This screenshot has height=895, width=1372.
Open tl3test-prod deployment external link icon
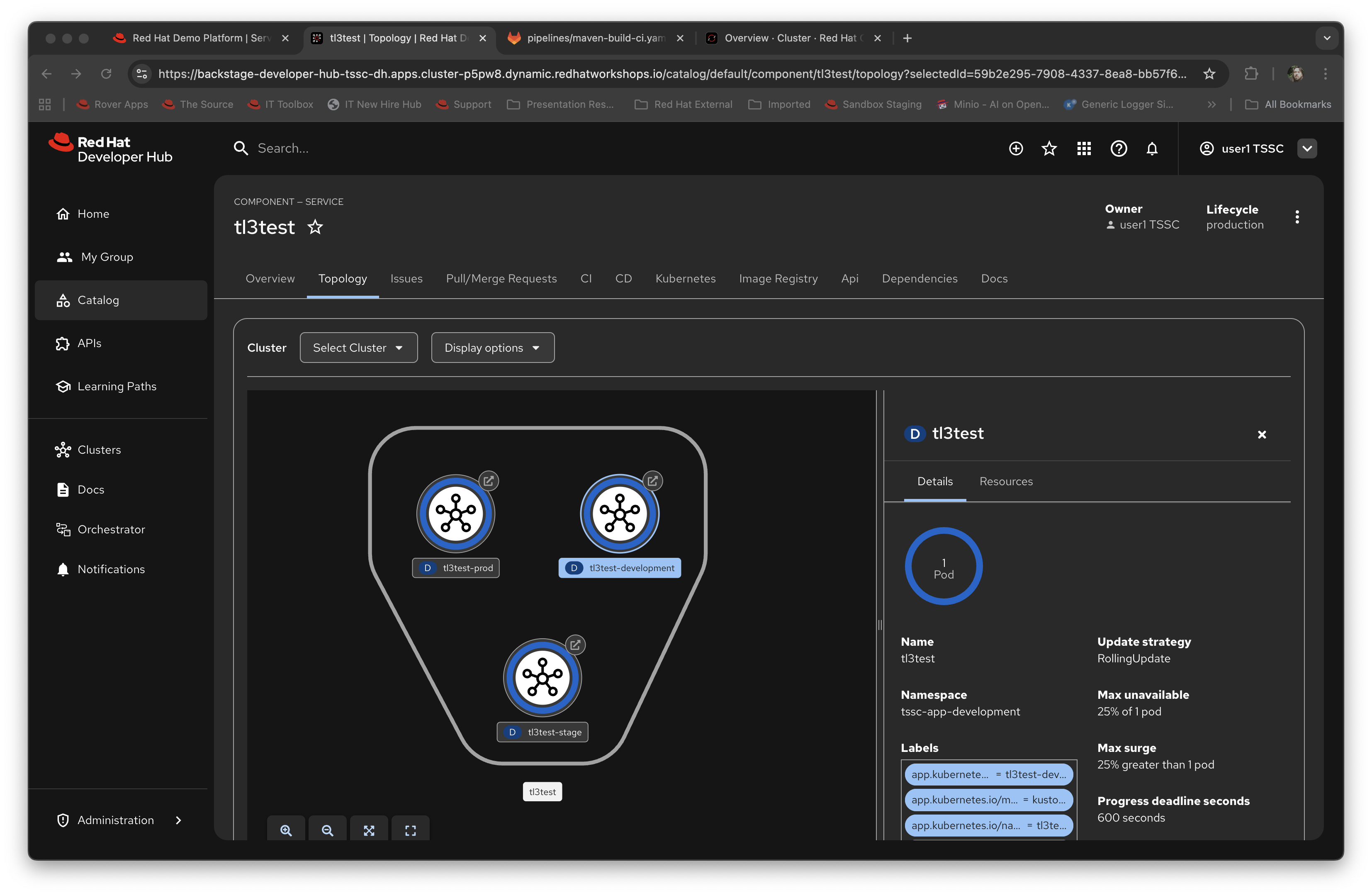coord(489,480)
